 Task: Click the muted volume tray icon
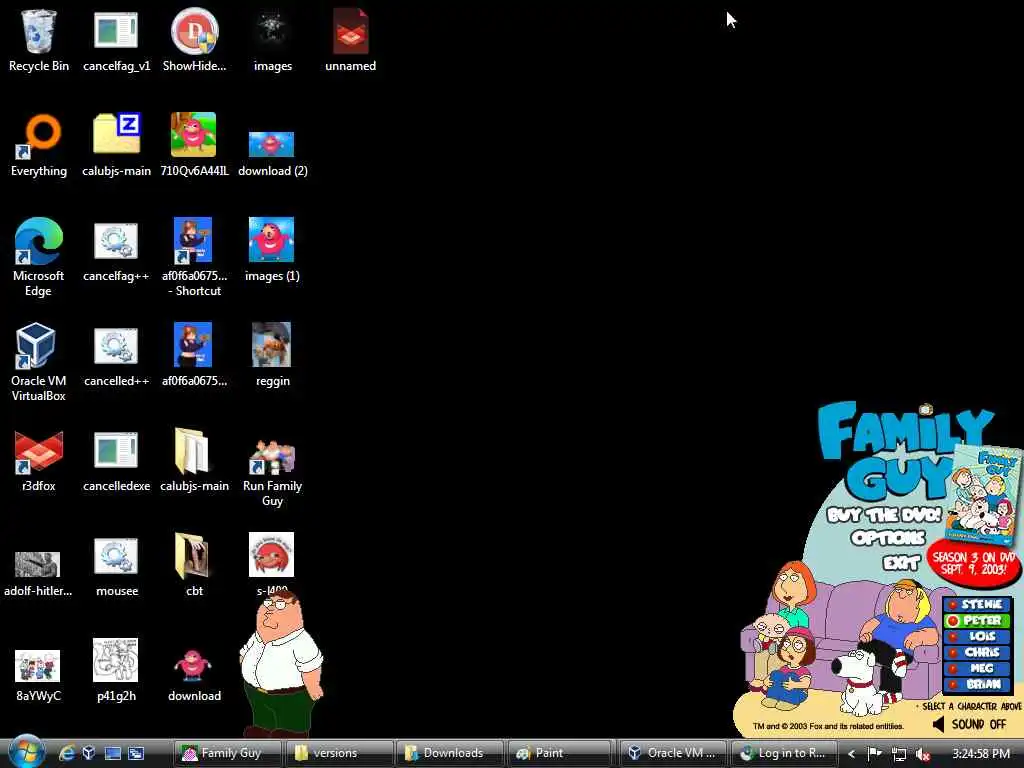pos(923,754)
